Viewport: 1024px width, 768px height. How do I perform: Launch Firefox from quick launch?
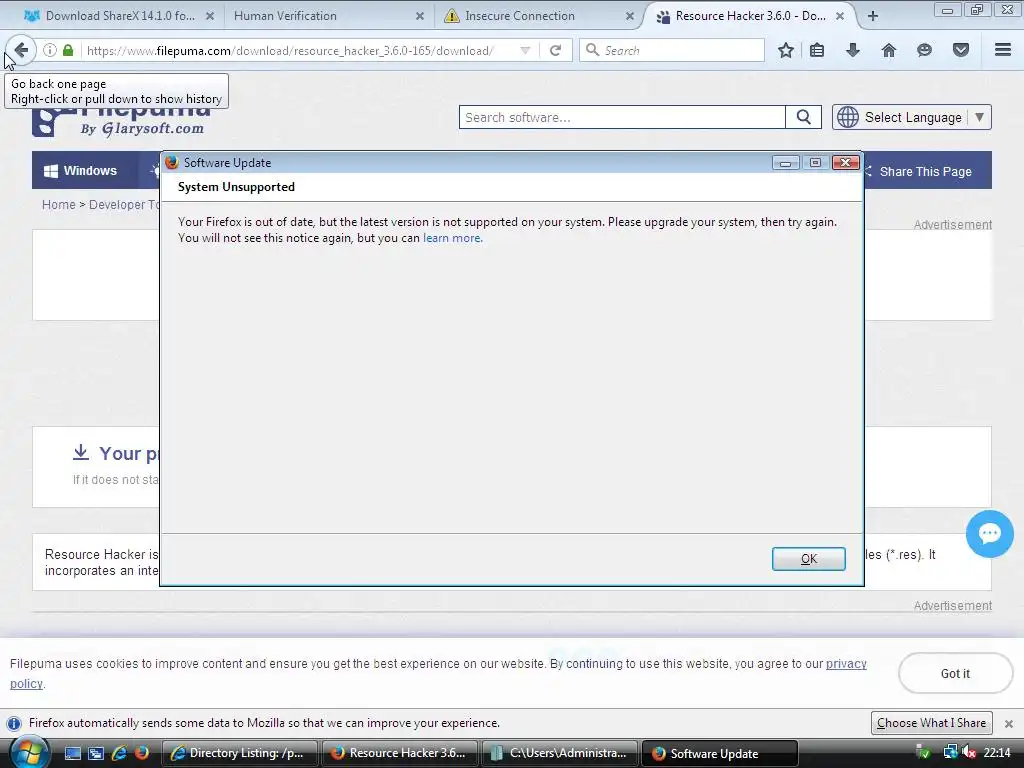pos(141,753)
